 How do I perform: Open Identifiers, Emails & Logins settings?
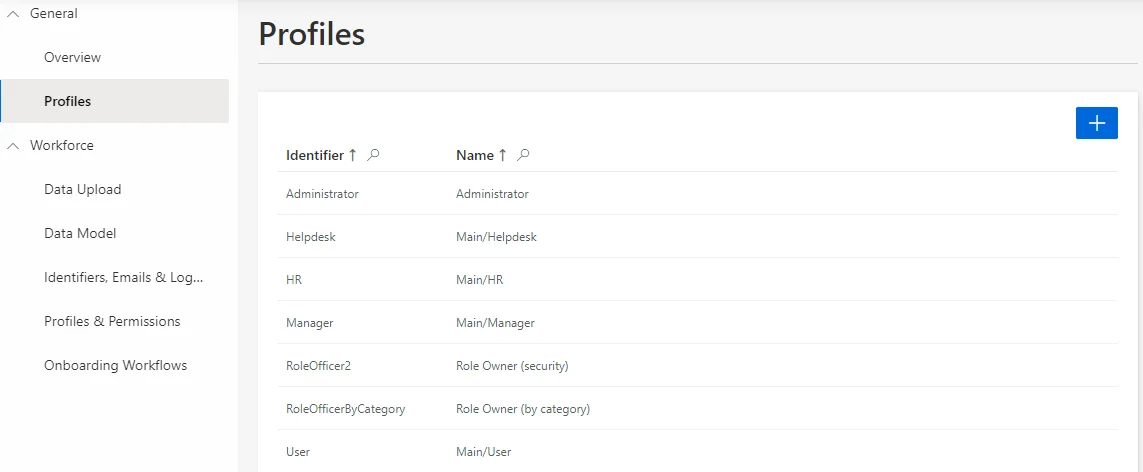(x=123, y=278)
